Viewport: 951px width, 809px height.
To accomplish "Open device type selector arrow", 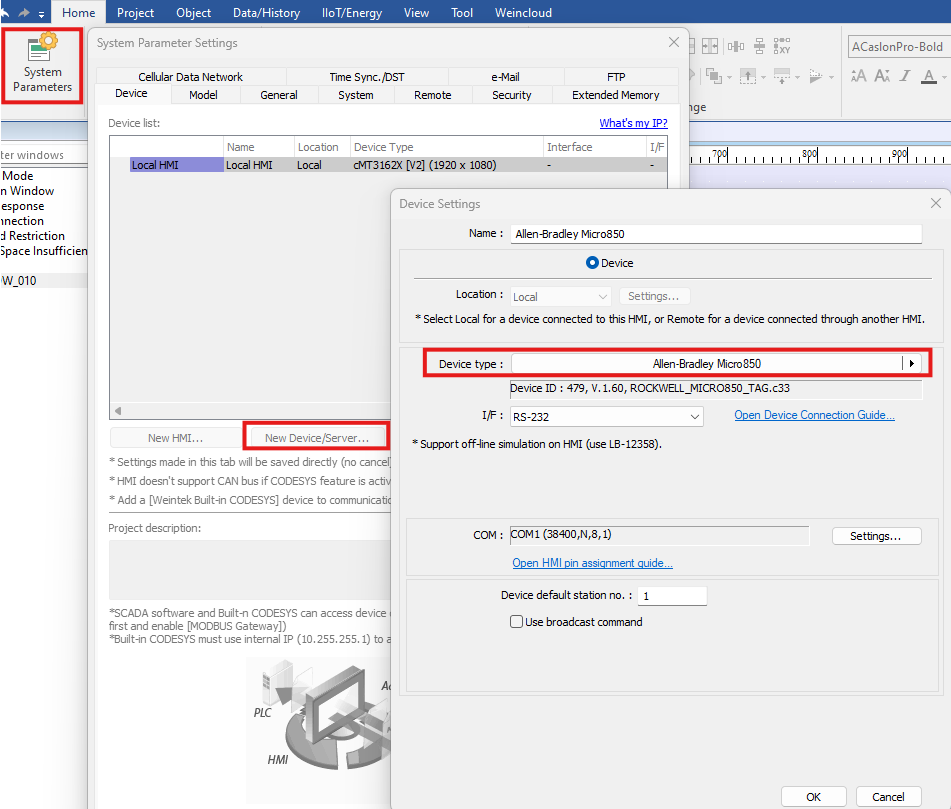I will (912, 363).
